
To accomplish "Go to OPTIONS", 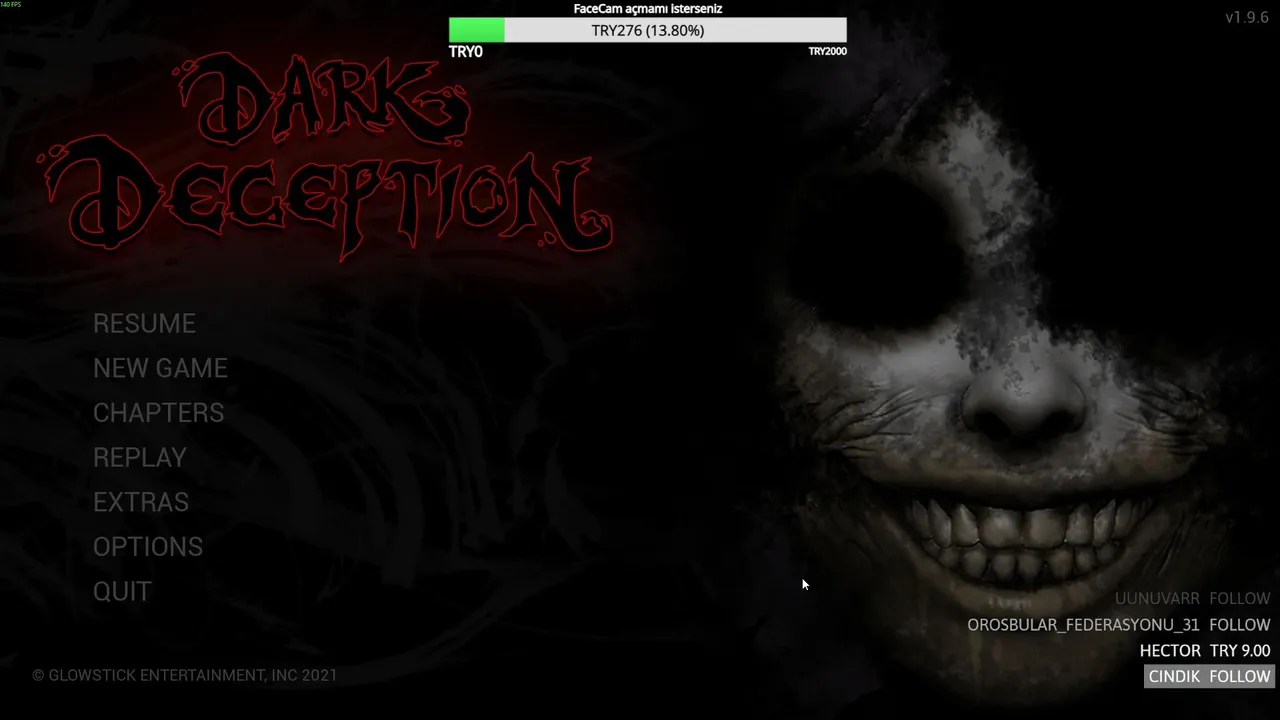I will 148,546.
